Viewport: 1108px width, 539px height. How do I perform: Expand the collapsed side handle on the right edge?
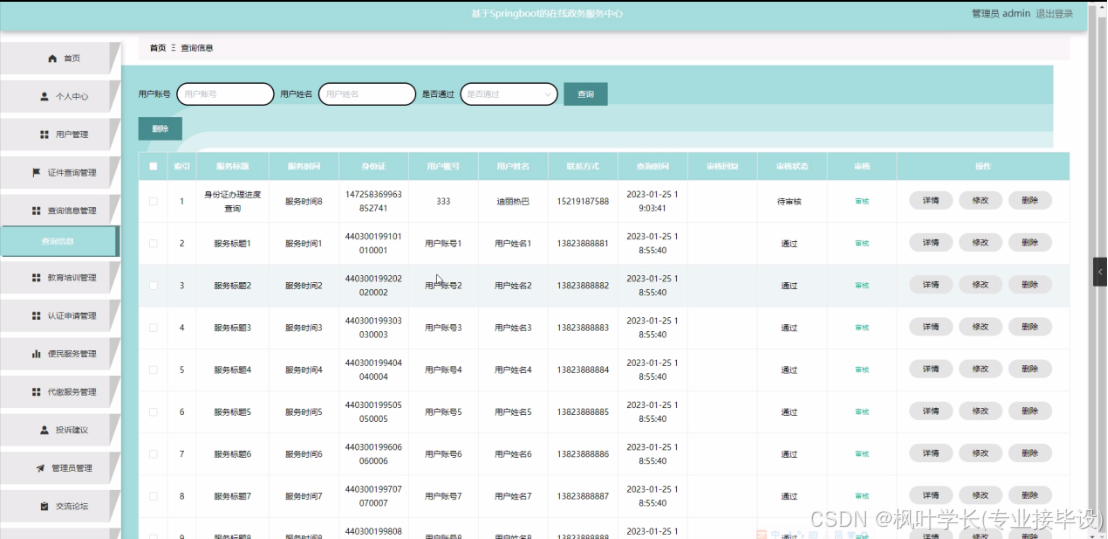click(x=1100, y=272)
